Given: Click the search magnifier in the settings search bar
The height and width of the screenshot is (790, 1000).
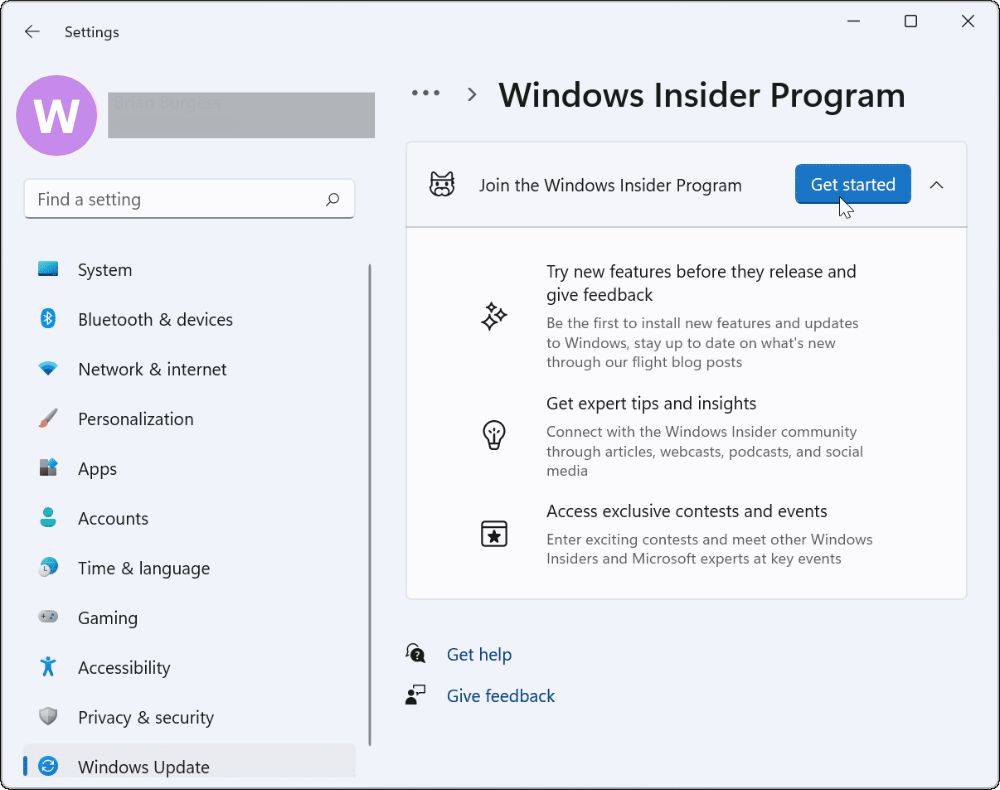Looking at the screenshot, I should pyautogui.click(x=332, y=199).
